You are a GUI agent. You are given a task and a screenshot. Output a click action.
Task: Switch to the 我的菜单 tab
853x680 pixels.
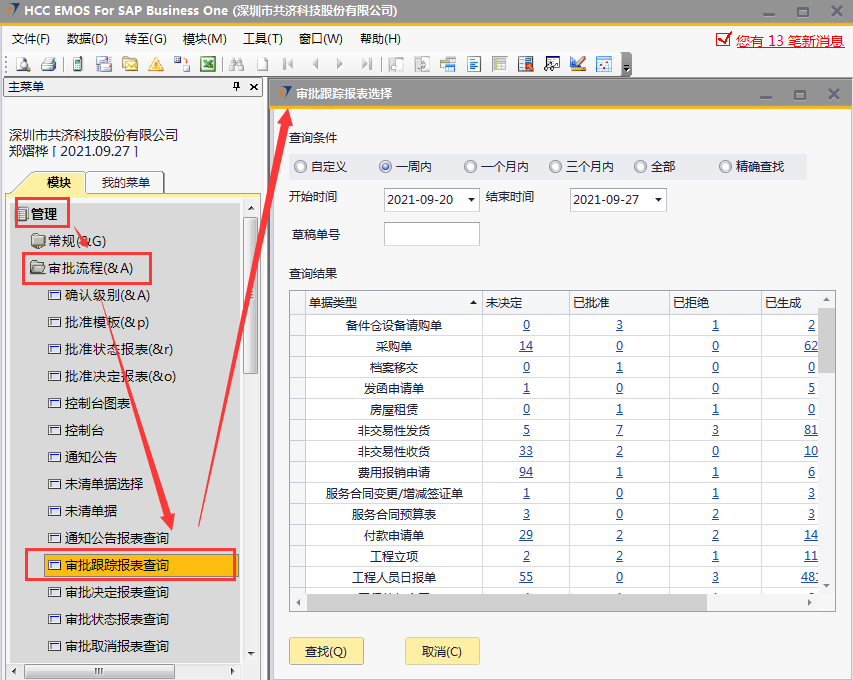[x=125, y=182]
